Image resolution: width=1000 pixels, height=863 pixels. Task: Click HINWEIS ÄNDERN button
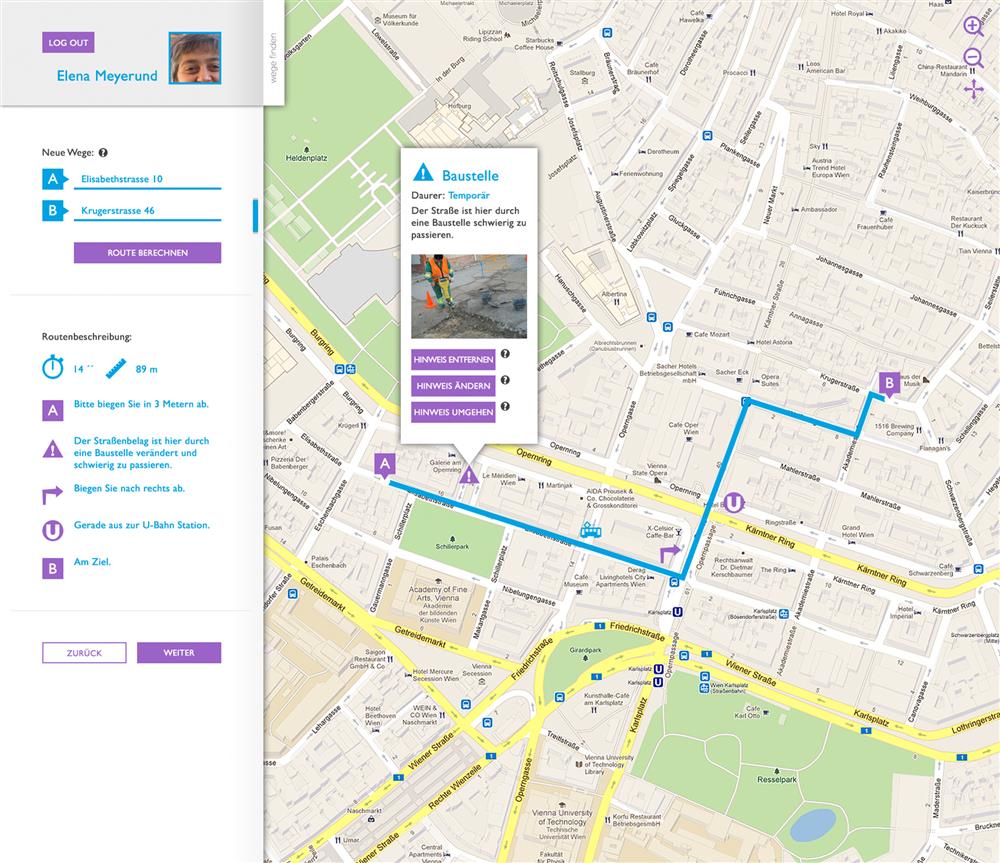[453, 386]
